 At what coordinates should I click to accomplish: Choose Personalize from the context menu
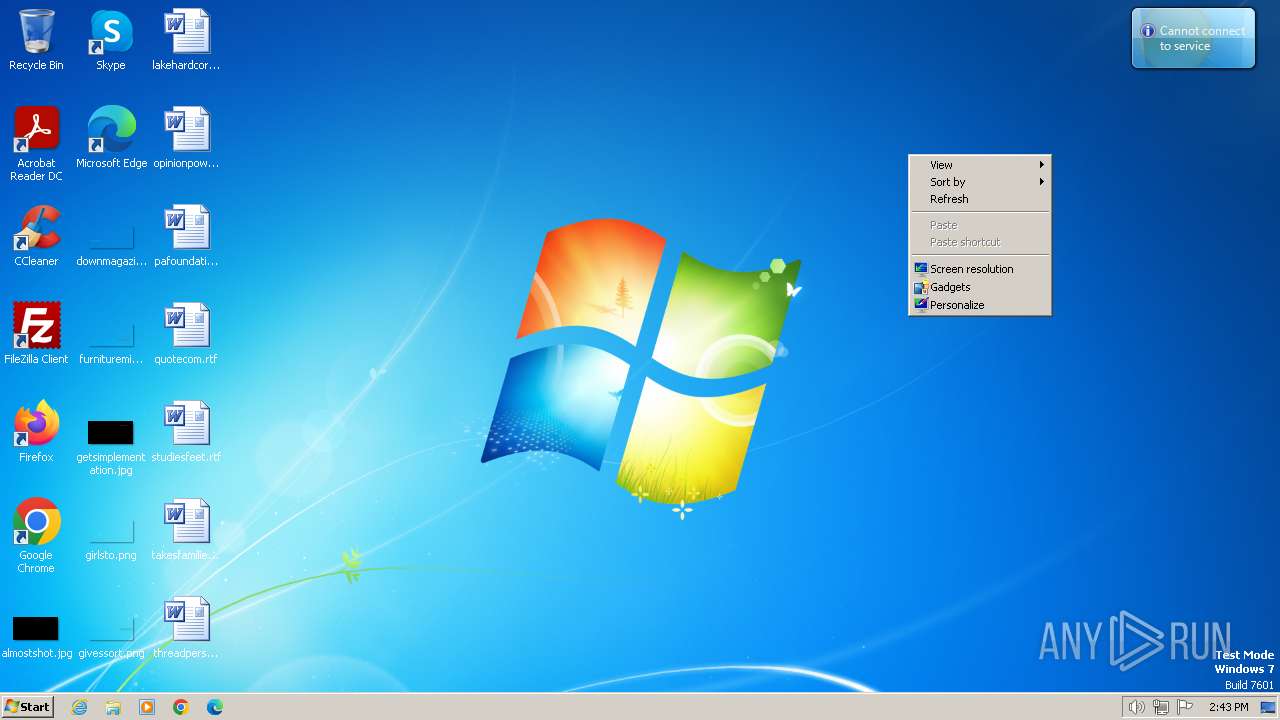pos(979,305)
